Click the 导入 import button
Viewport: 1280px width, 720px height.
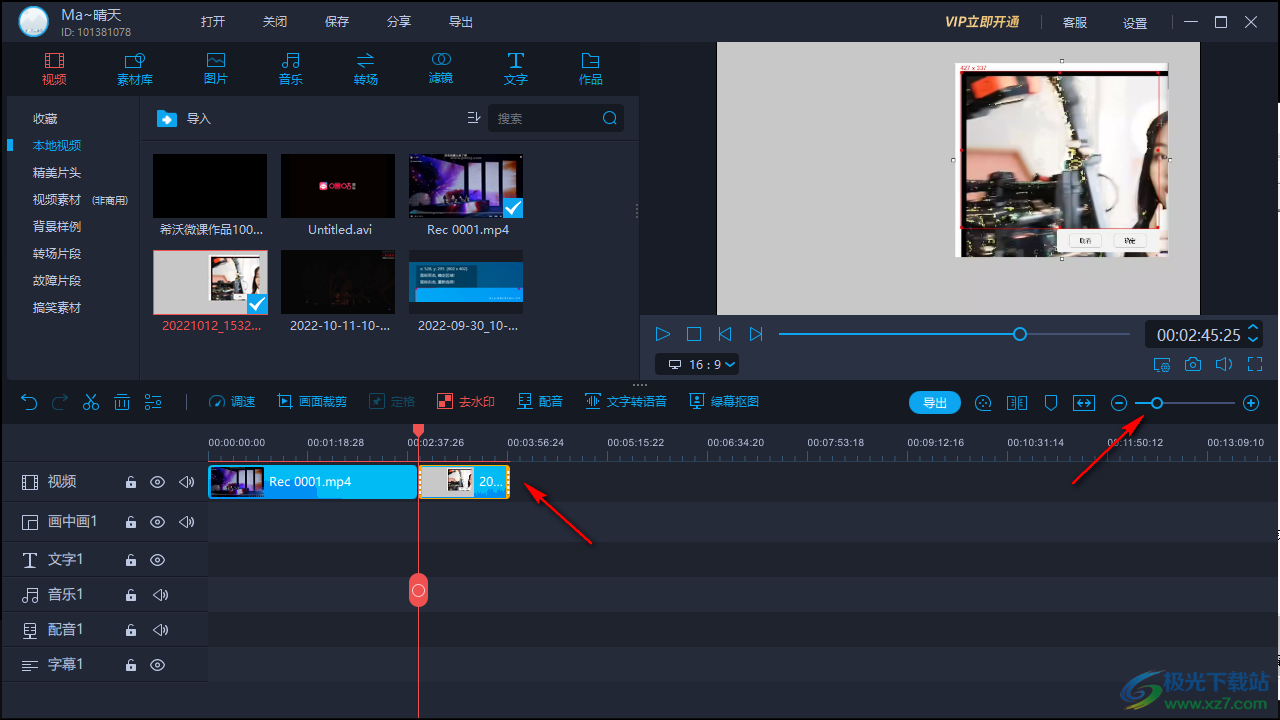(x=185, y=118)
